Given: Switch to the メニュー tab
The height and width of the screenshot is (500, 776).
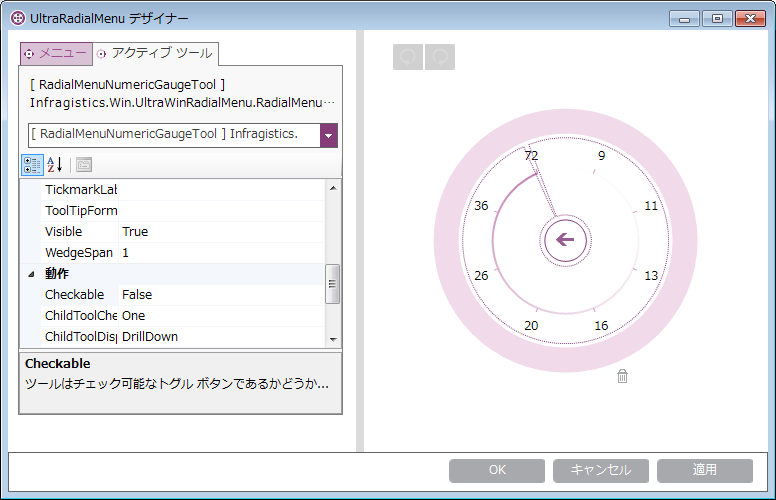Looking at the screenshot, I should tap(56, 53).
